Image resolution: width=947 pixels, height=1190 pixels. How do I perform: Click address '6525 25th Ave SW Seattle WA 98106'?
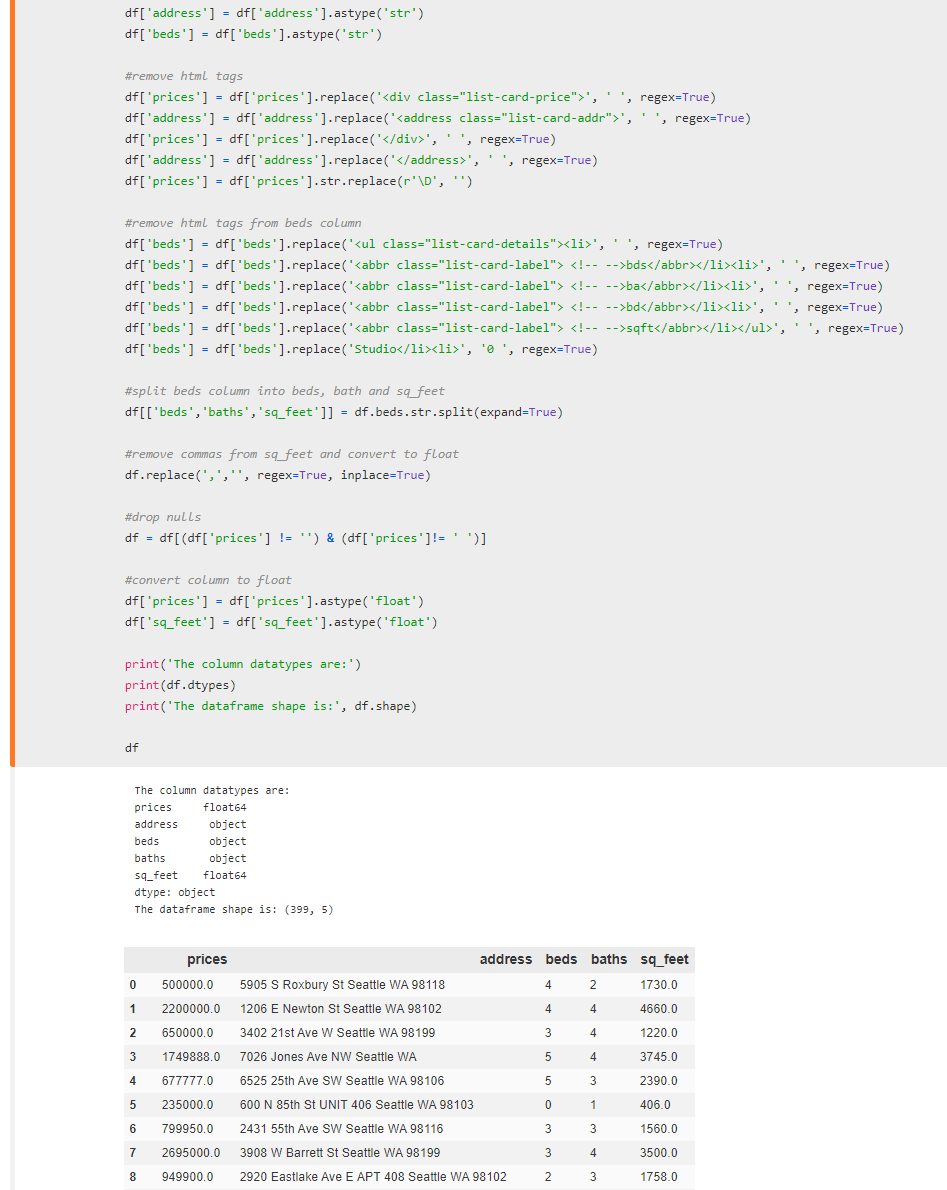click(x=342, y=1081)
